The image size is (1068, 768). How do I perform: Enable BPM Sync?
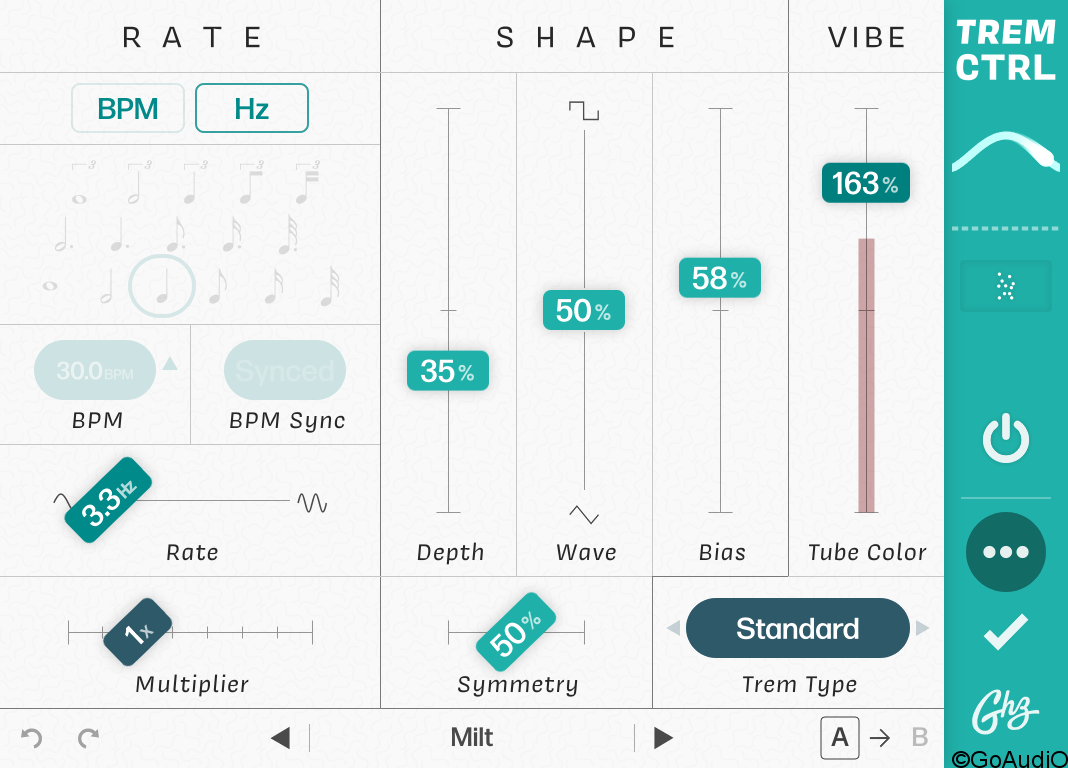[x=285, y=370]
